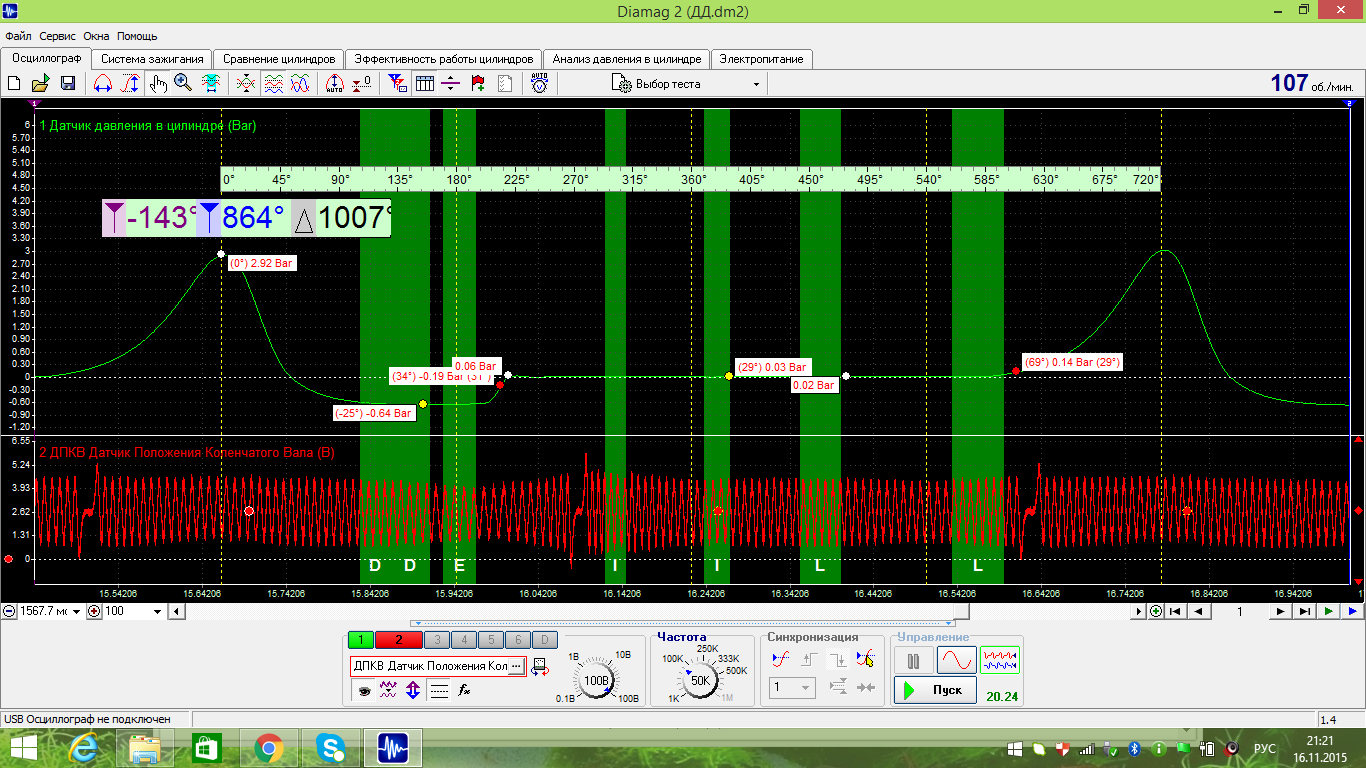The height and width of the screenshot is (768, 1366).
Task: Toggle channel visibility with the eye icon
Action: [x=363, y=690]
